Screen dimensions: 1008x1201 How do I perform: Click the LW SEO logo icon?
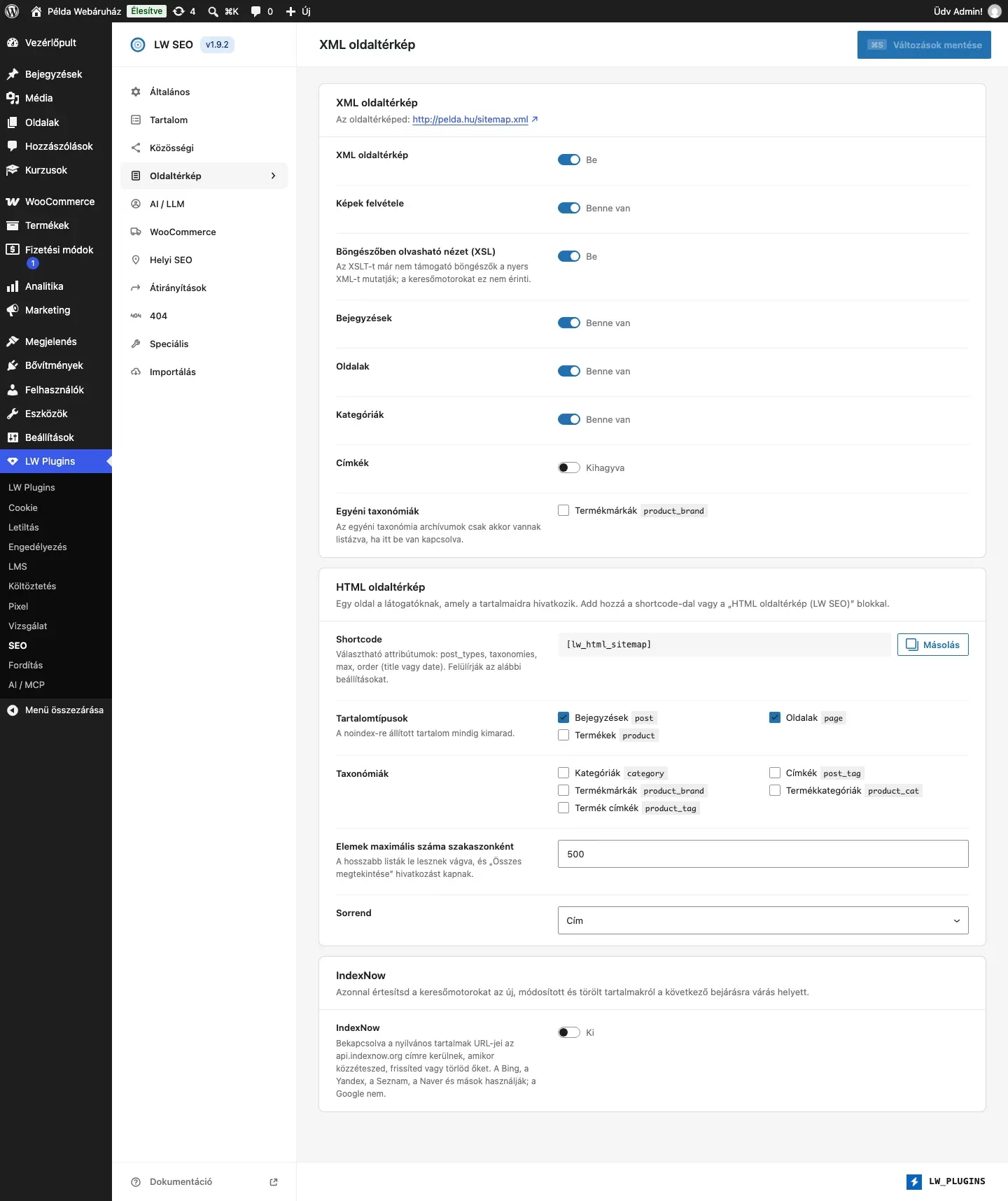click(x=138, y=45)
